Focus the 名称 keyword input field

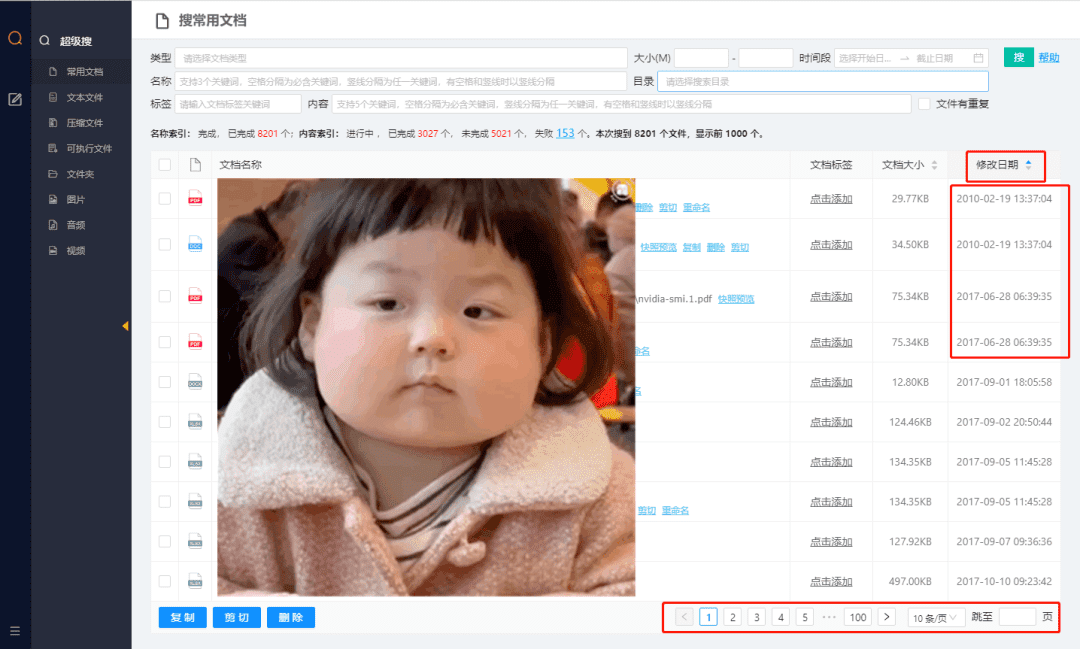click(x=401, y=81)
